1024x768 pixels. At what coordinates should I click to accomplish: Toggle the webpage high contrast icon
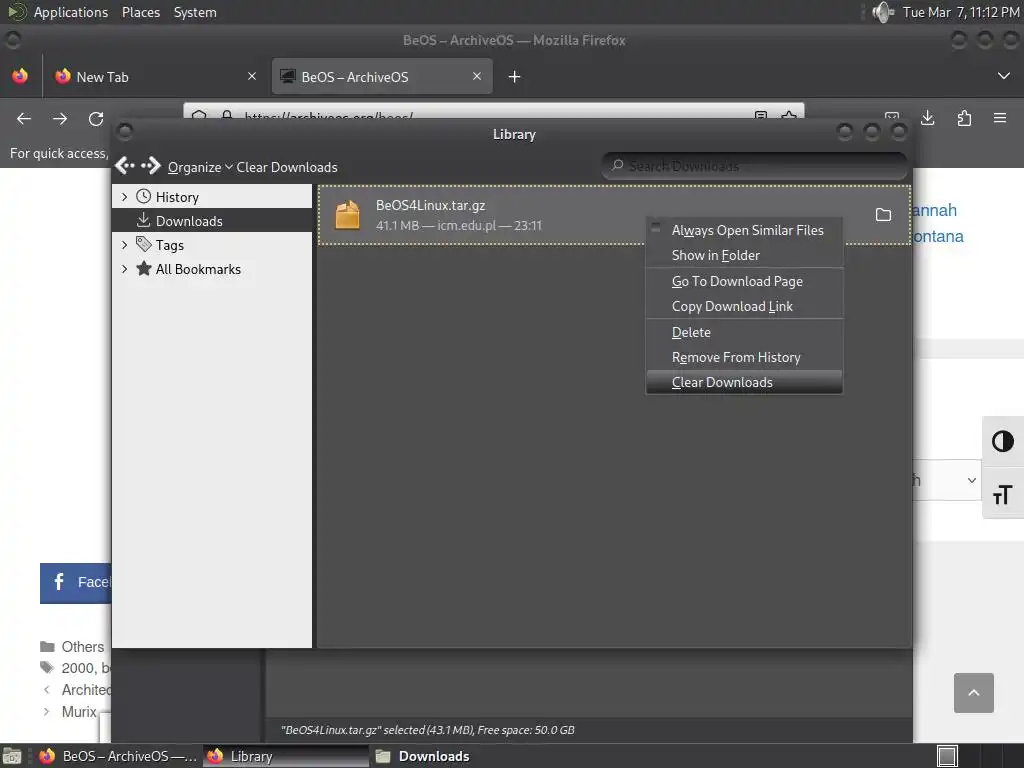coord(1002,441)
